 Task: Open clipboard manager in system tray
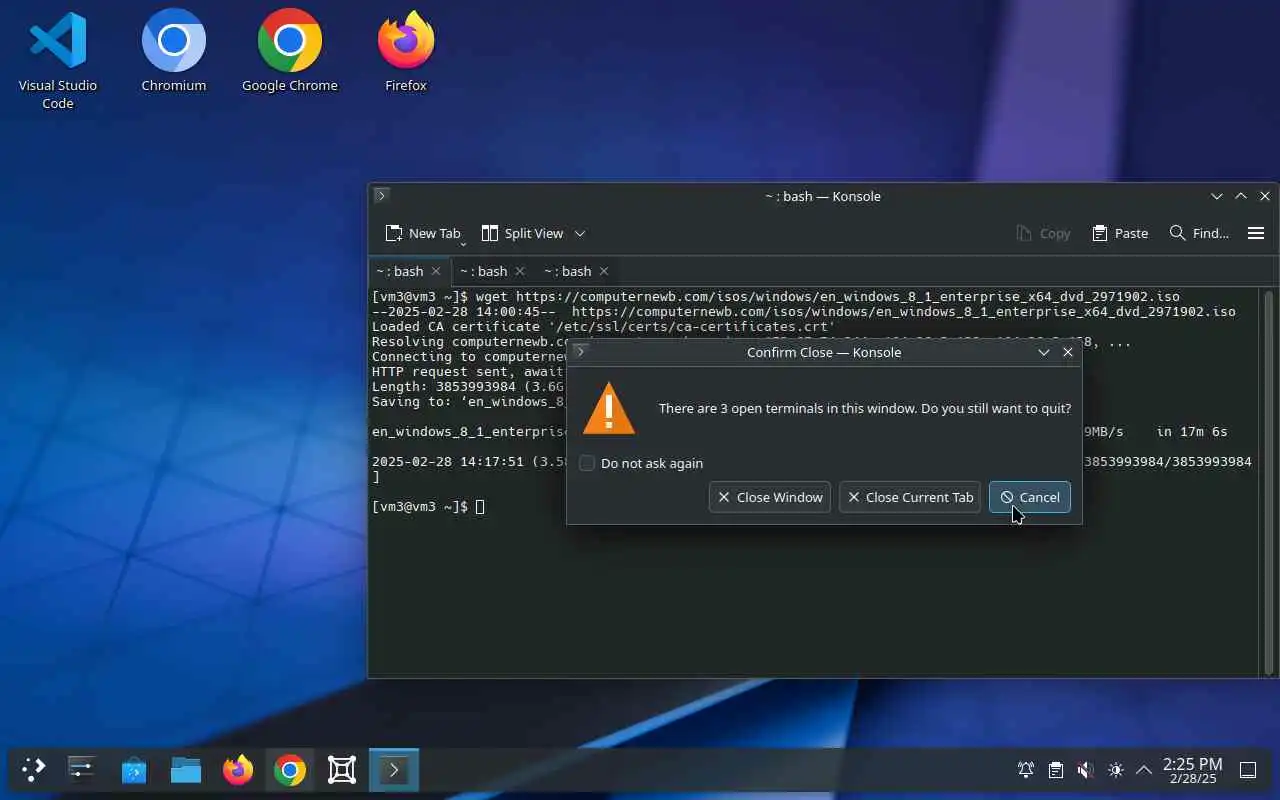pyautogui.click(x=1056, y=770)
